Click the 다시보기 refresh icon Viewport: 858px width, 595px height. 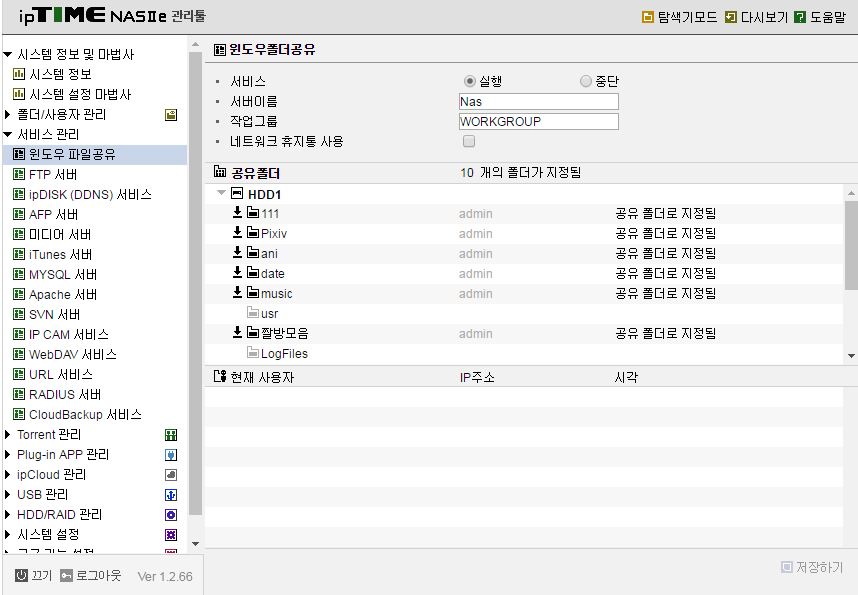pyautogui.click(x=731, y=18)
